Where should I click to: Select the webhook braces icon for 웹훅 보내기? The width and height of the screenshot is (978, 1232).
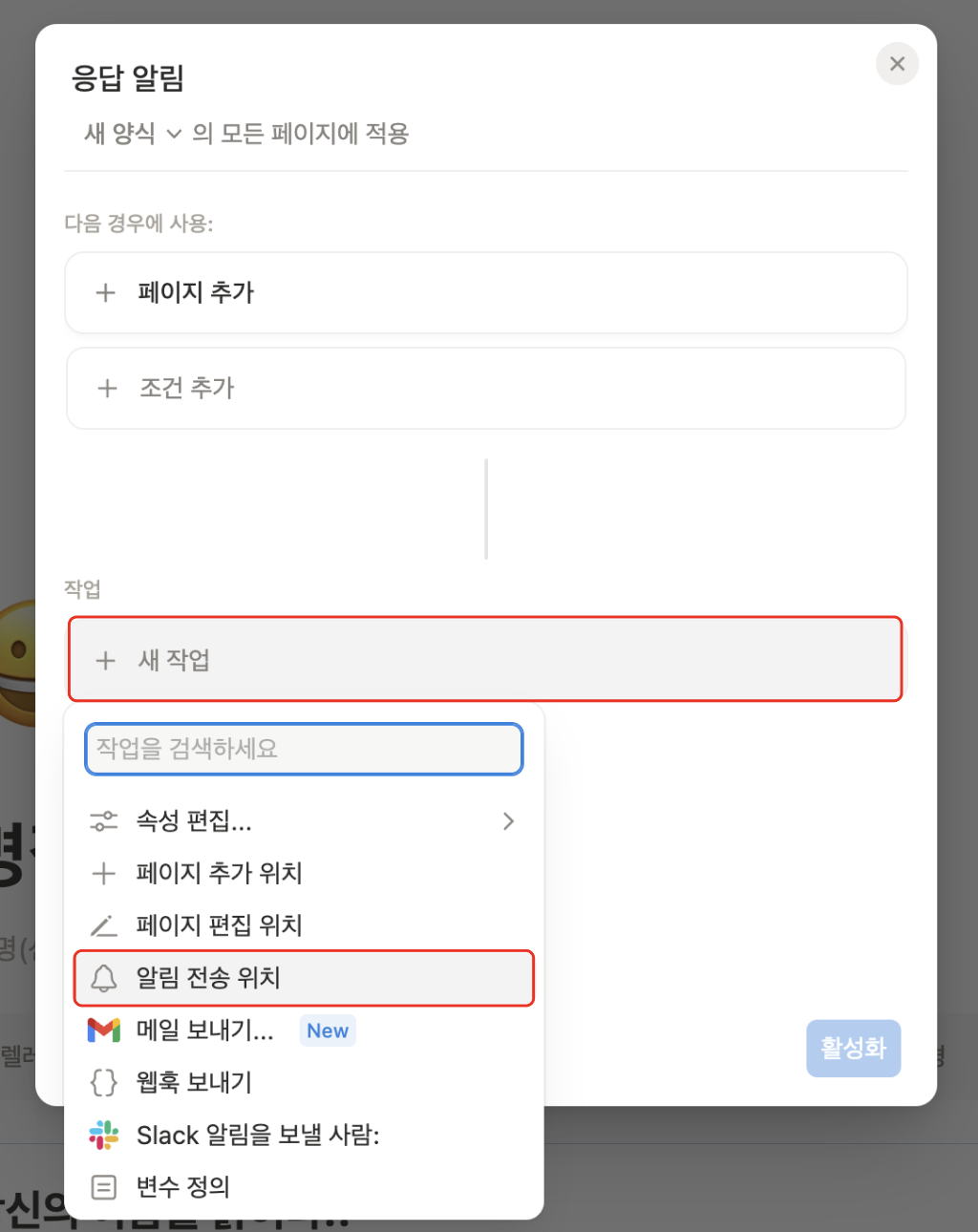coord(102,1082)
